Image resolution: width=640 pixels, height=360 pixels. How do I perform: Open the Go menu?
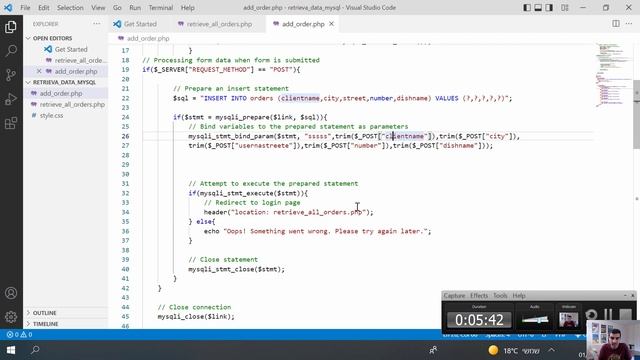point(117,7)
